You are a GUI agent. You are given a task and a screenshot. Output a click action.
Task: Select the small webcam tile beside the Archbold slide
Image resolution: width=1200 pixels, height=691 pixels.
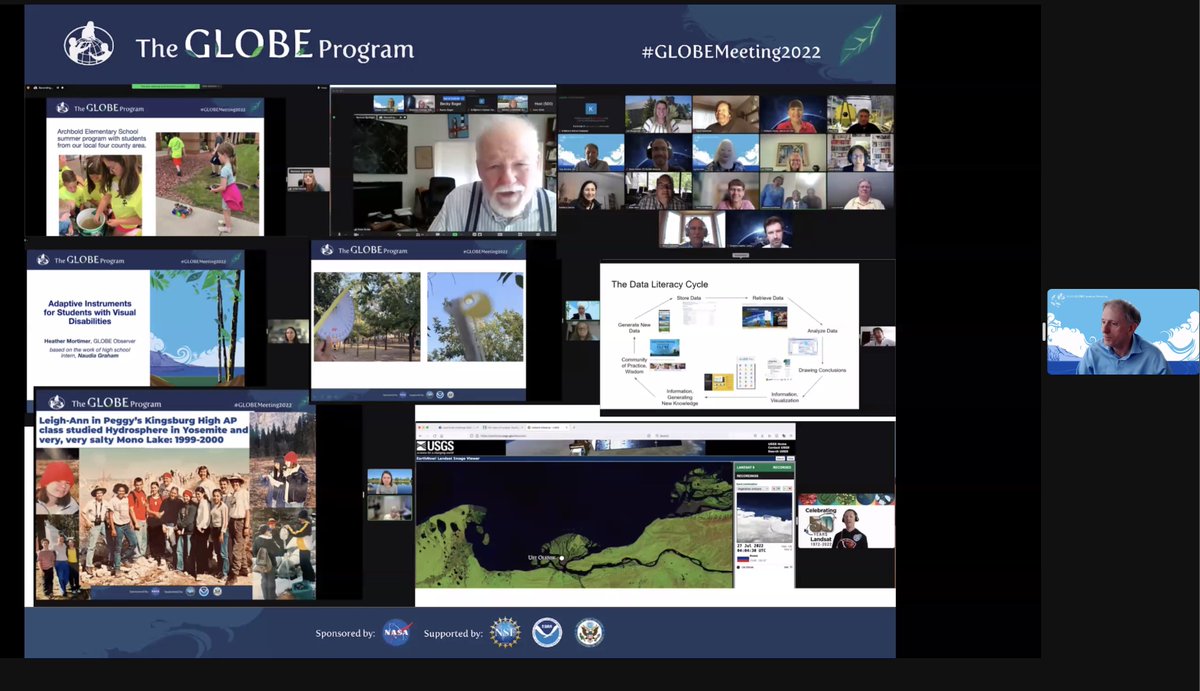click(x=308, y=180)
